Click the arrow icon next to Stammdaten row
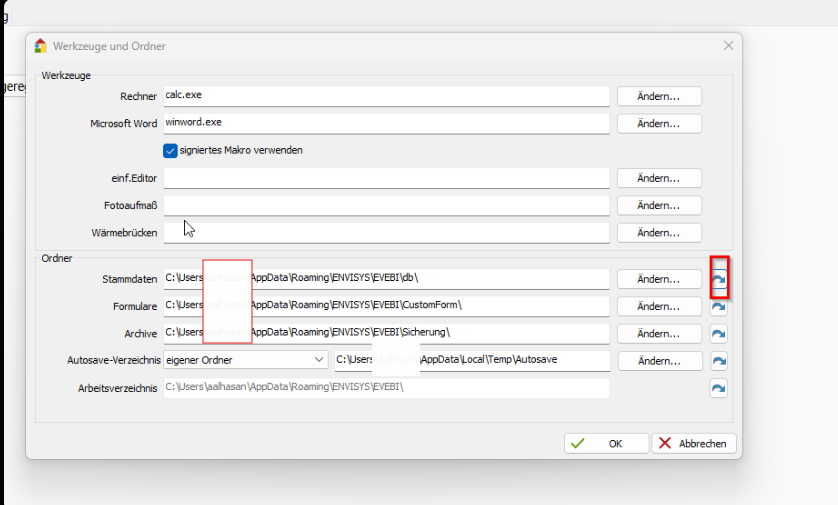Screen dimensions: 838x505 tap(718, 280)
